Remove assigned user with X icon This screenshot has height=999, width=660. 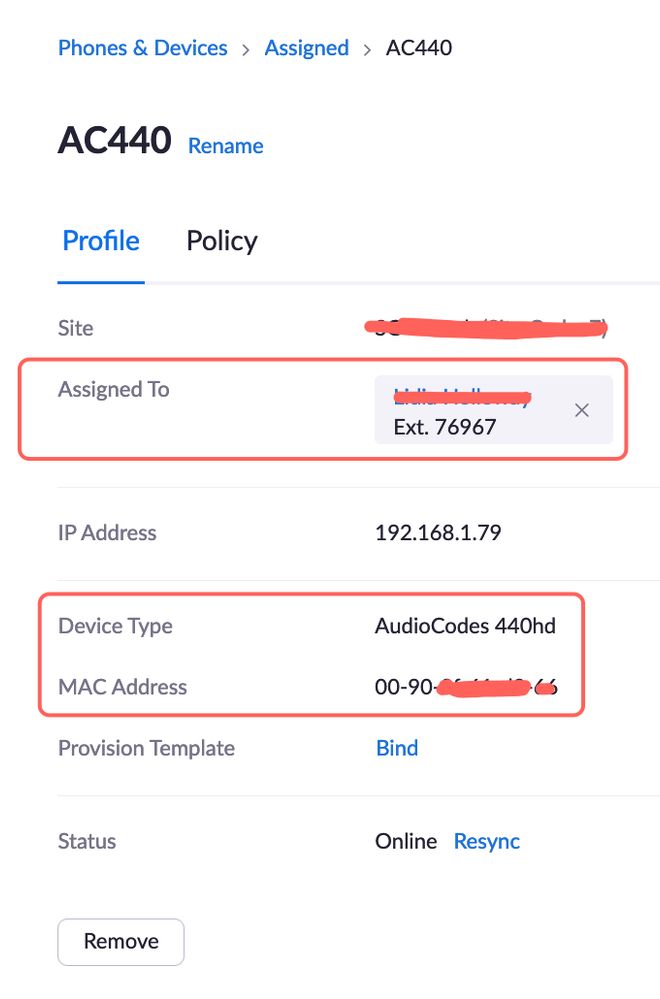582,410
